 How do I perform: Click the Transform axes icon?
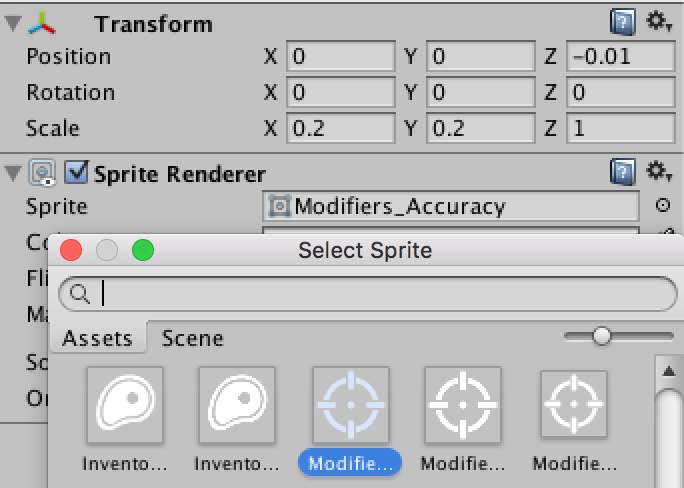[42, 23]
